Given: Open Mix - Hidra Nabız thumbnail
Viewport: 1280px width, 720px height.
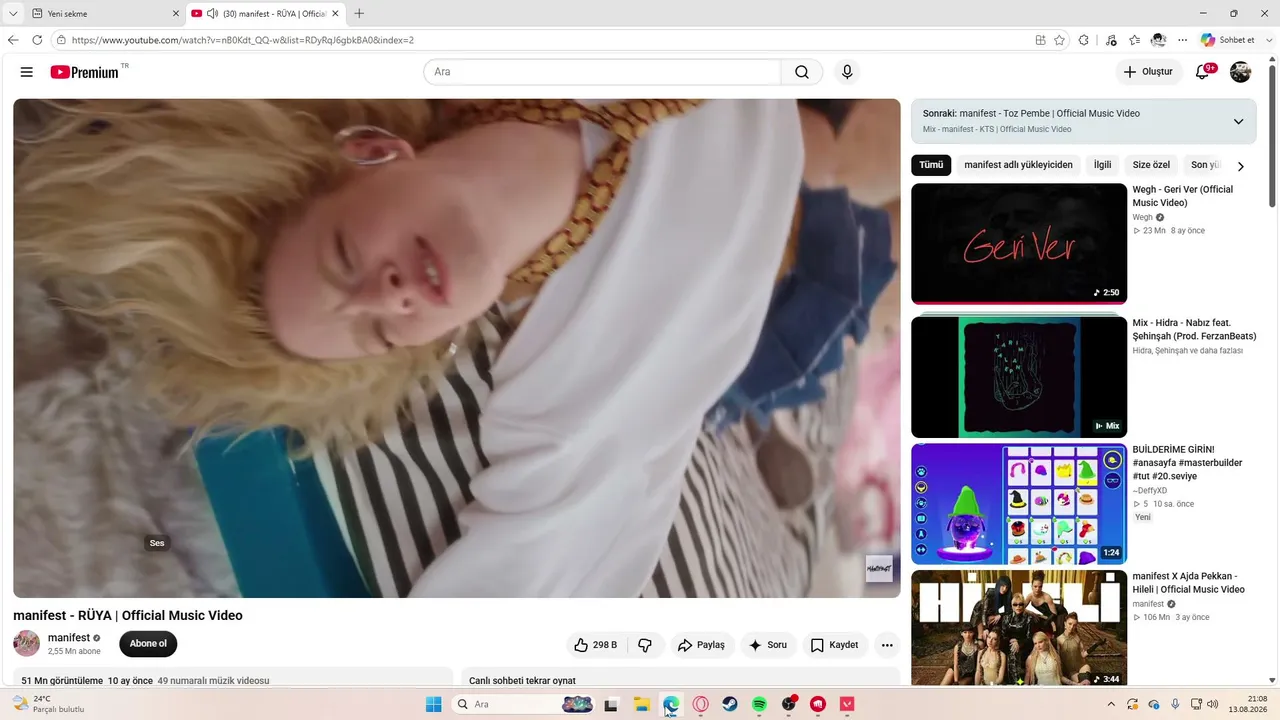Looking at the screenshot, I should pos(1019,377).
